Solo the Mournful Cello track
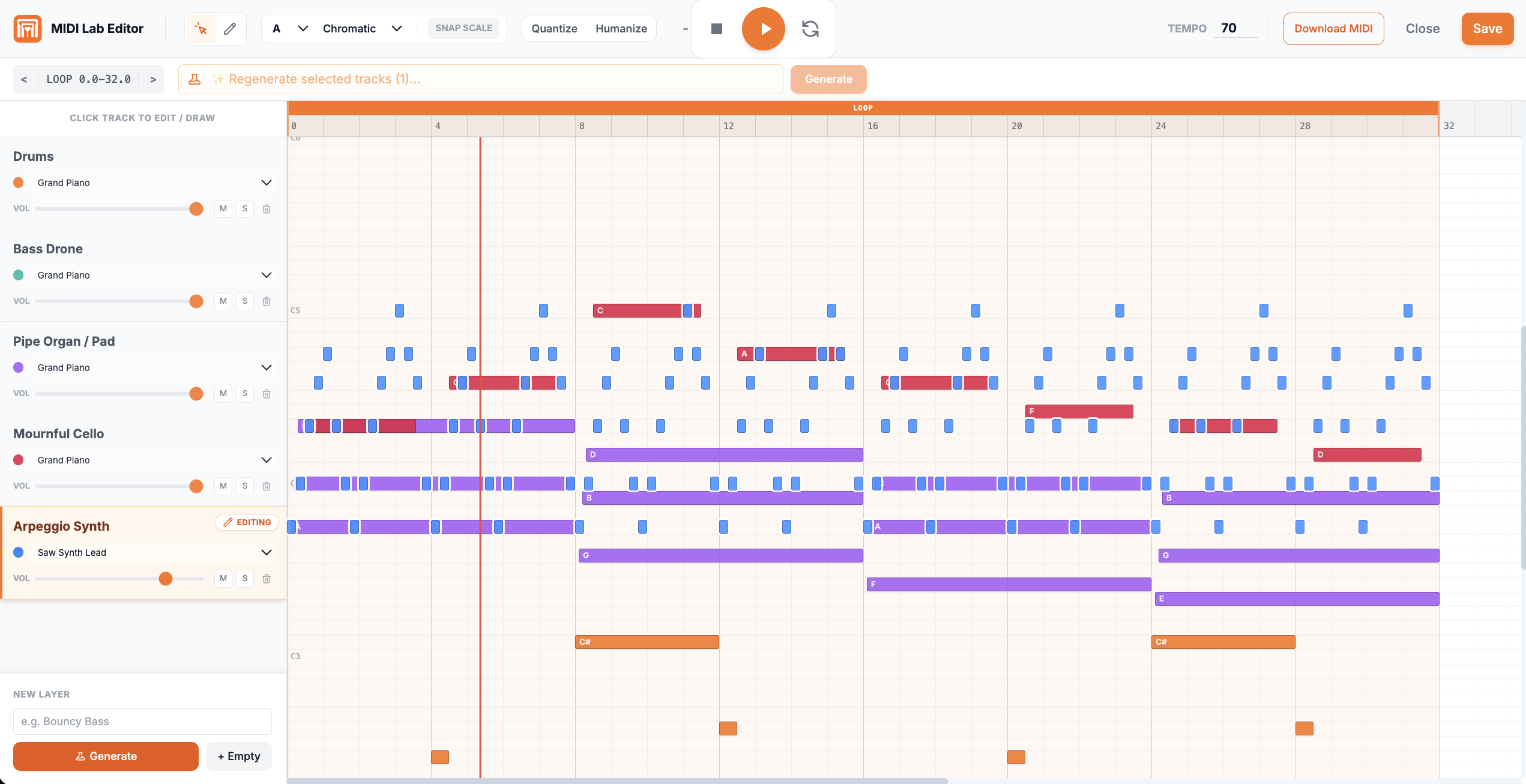The width and height of the screenshot is (1526, 784). pos(245,486)
